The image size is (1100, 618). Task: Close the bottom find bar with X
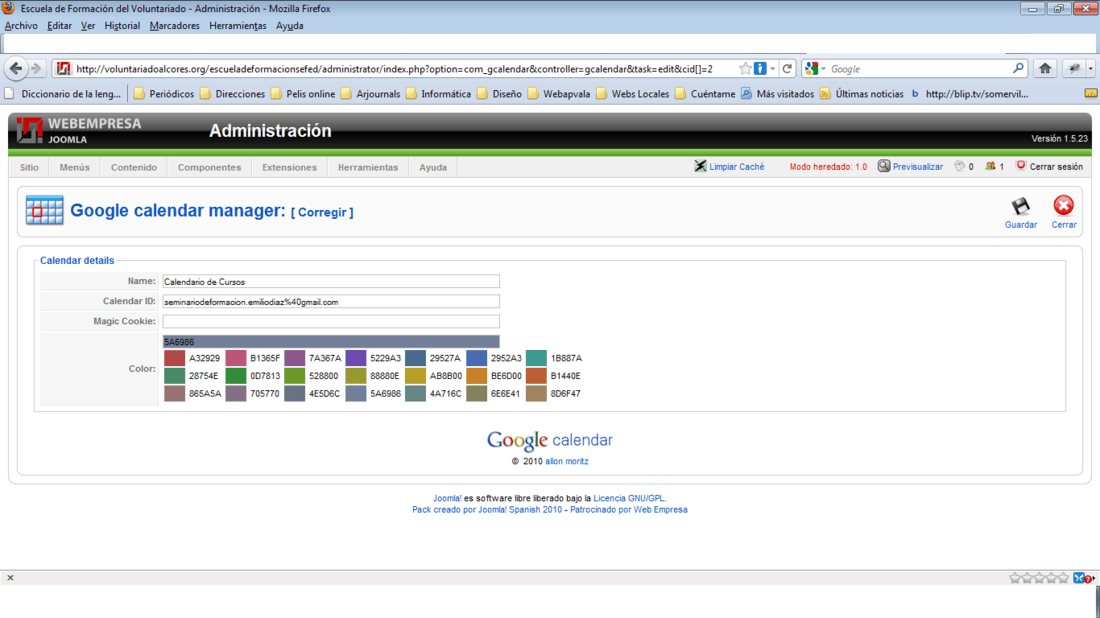click(11, 577)
